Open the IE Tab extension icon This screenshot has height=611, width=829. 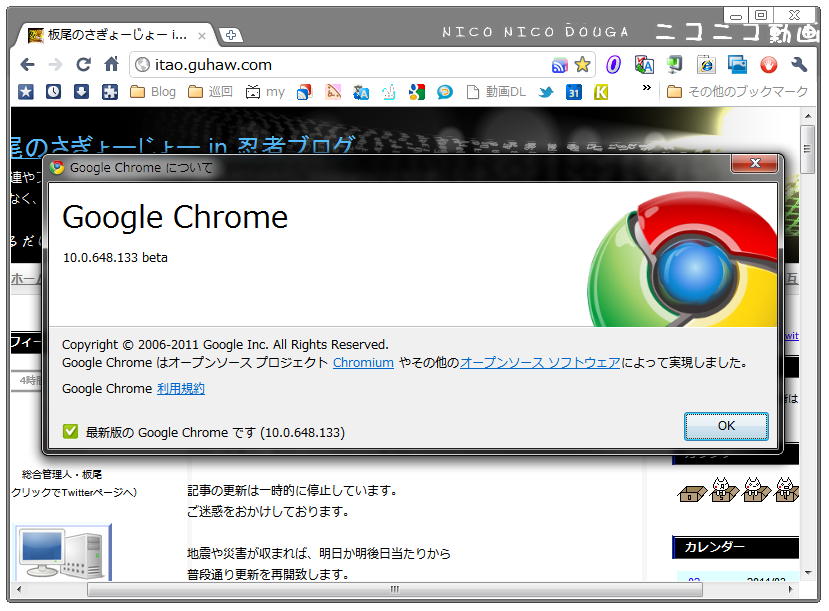[706, 64]
